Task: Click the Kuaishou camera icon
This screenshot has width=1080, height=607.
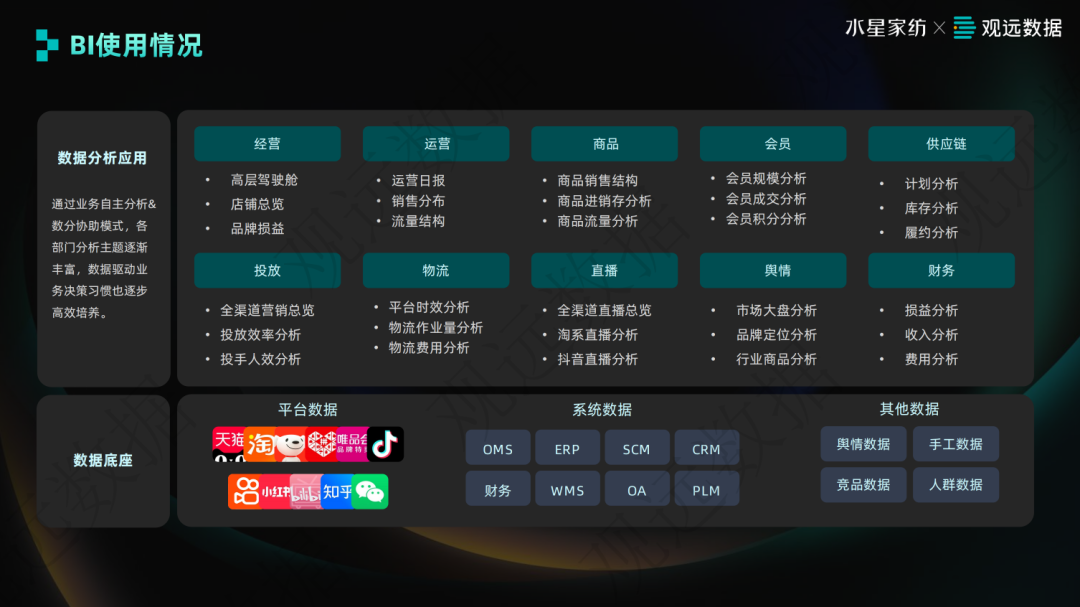Action: pyautogui.click(x=245, y=491)
